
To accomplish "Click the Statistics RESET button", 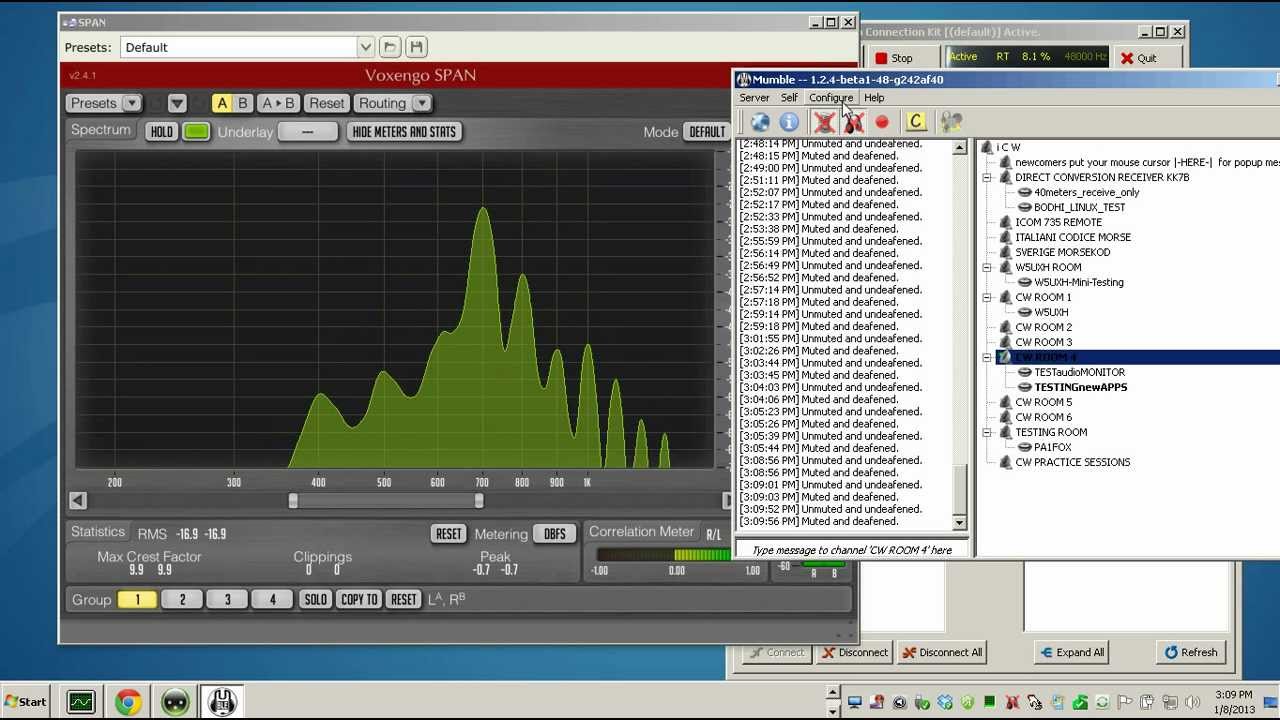I will point(449,534).
